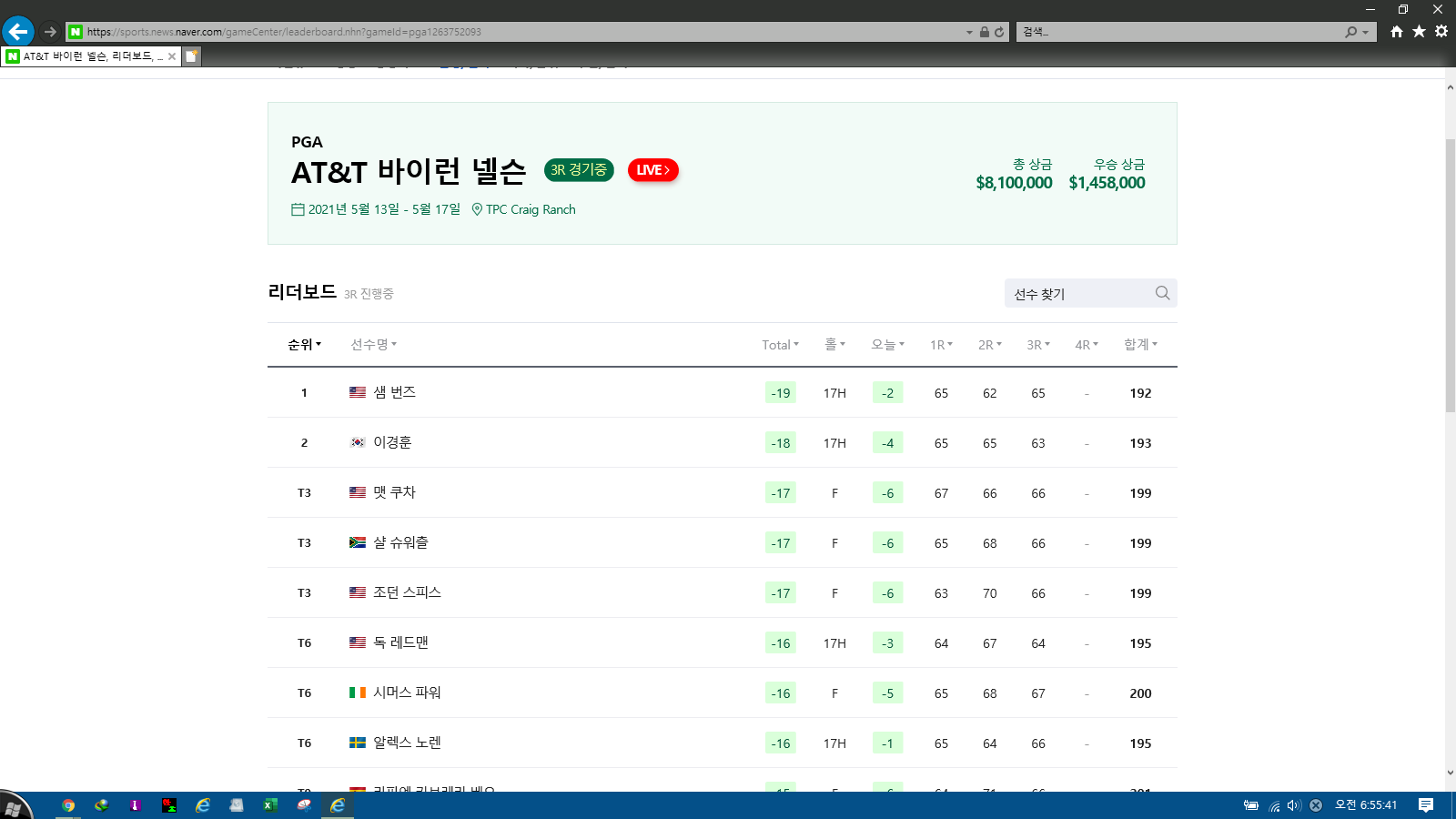Open the browser Home icon

1397,32
